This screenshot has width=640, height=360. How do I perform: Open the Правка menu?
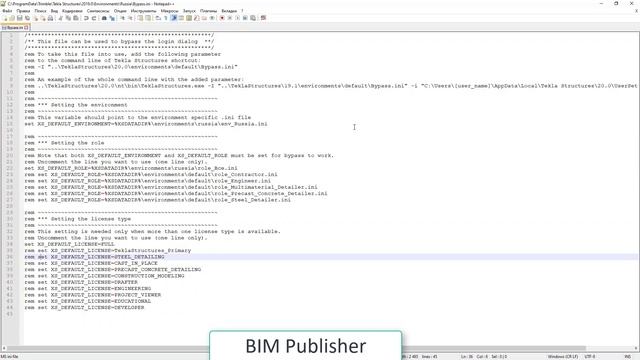(x=23, y=11)
